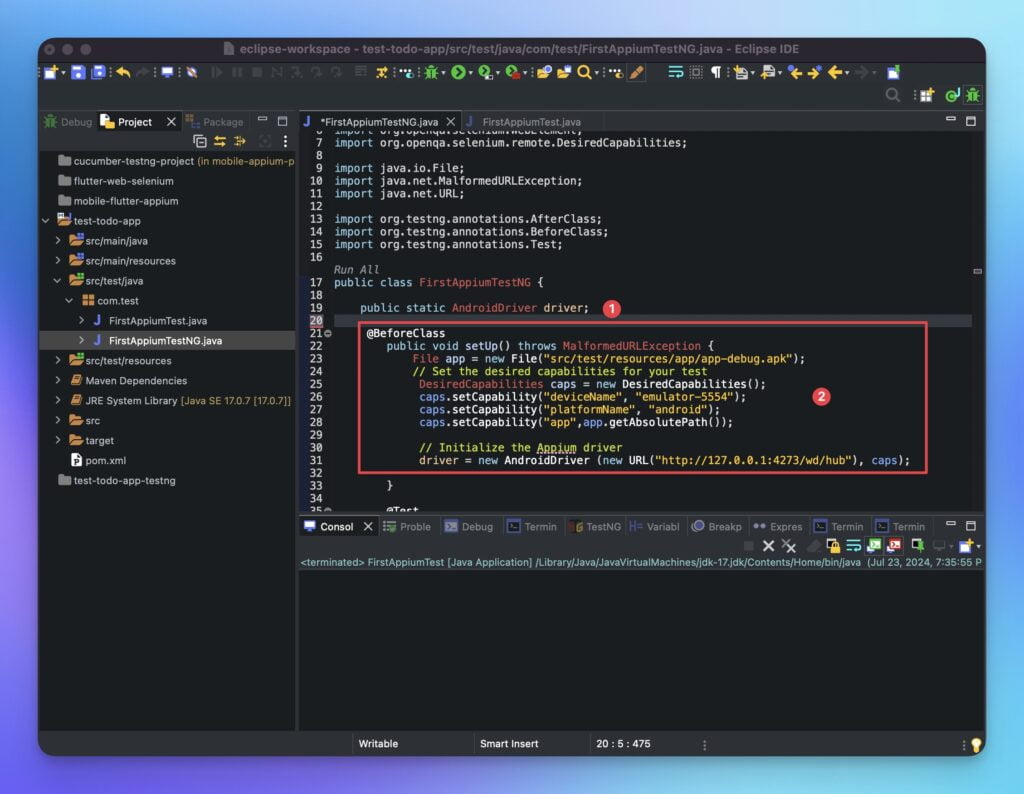Viewport: 1024px width, 794px height.
Task: Open the Package explorer tab
Action: tap(215, 122)
